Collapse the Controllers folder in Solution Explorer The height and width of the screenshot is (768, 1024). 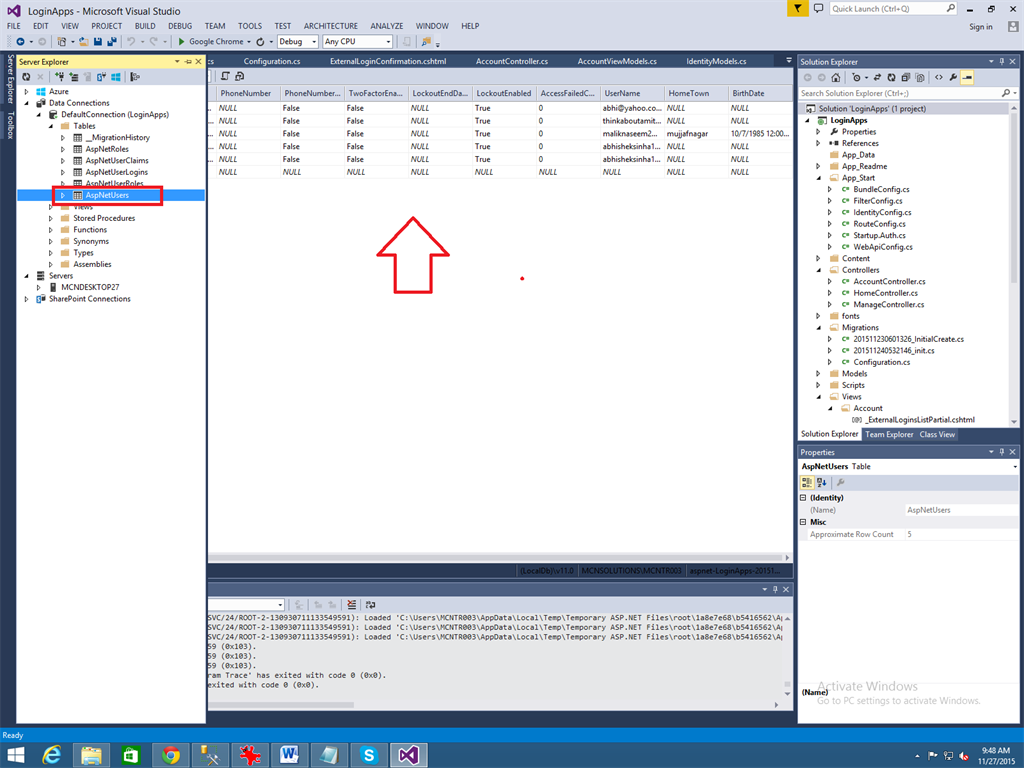tap(818, 270)
